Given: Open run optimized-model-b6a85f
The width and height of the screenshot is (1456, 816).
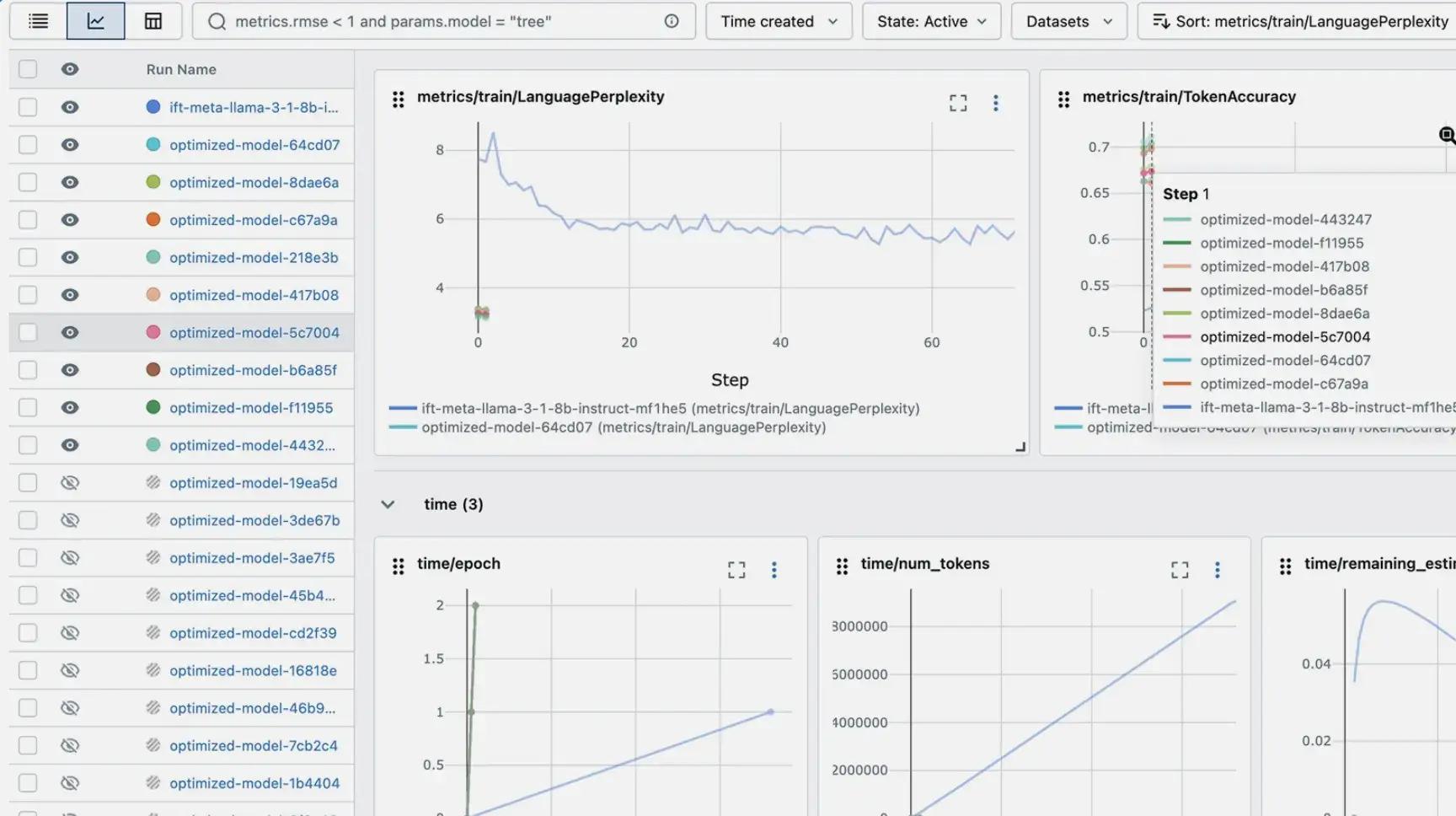Looking at the screenshot, I should coord(253,370).
